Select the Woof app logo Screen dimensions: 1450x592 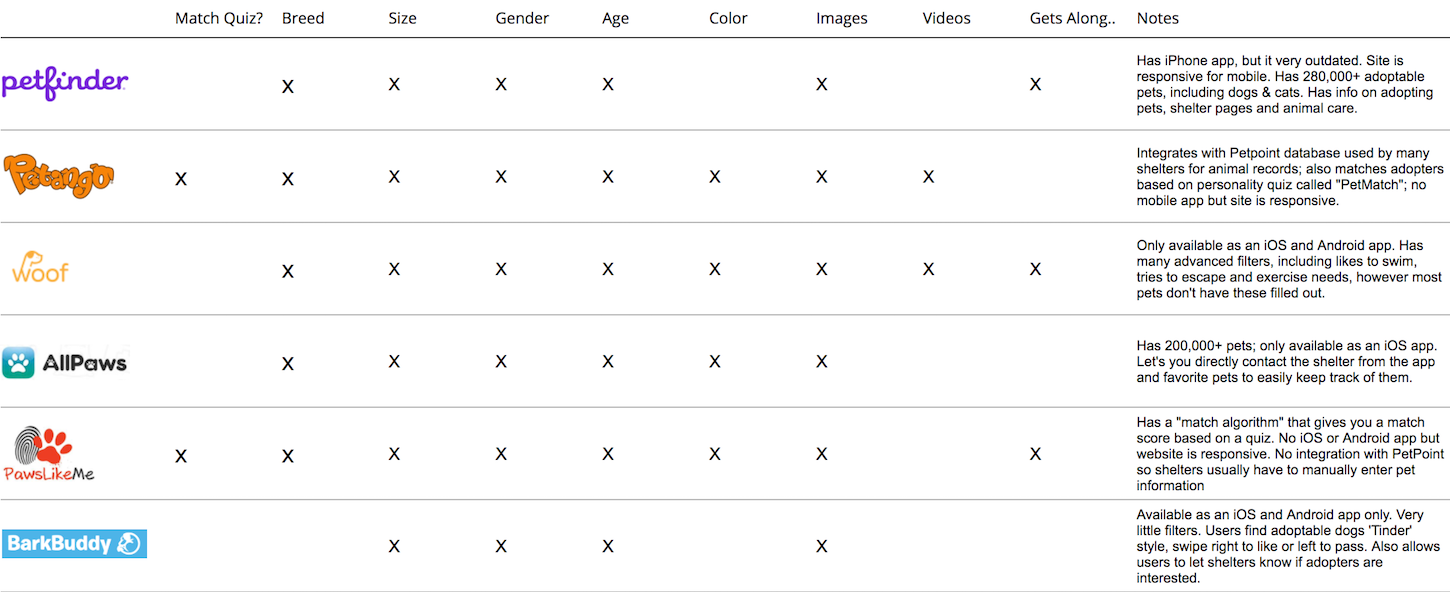point(40,268)
